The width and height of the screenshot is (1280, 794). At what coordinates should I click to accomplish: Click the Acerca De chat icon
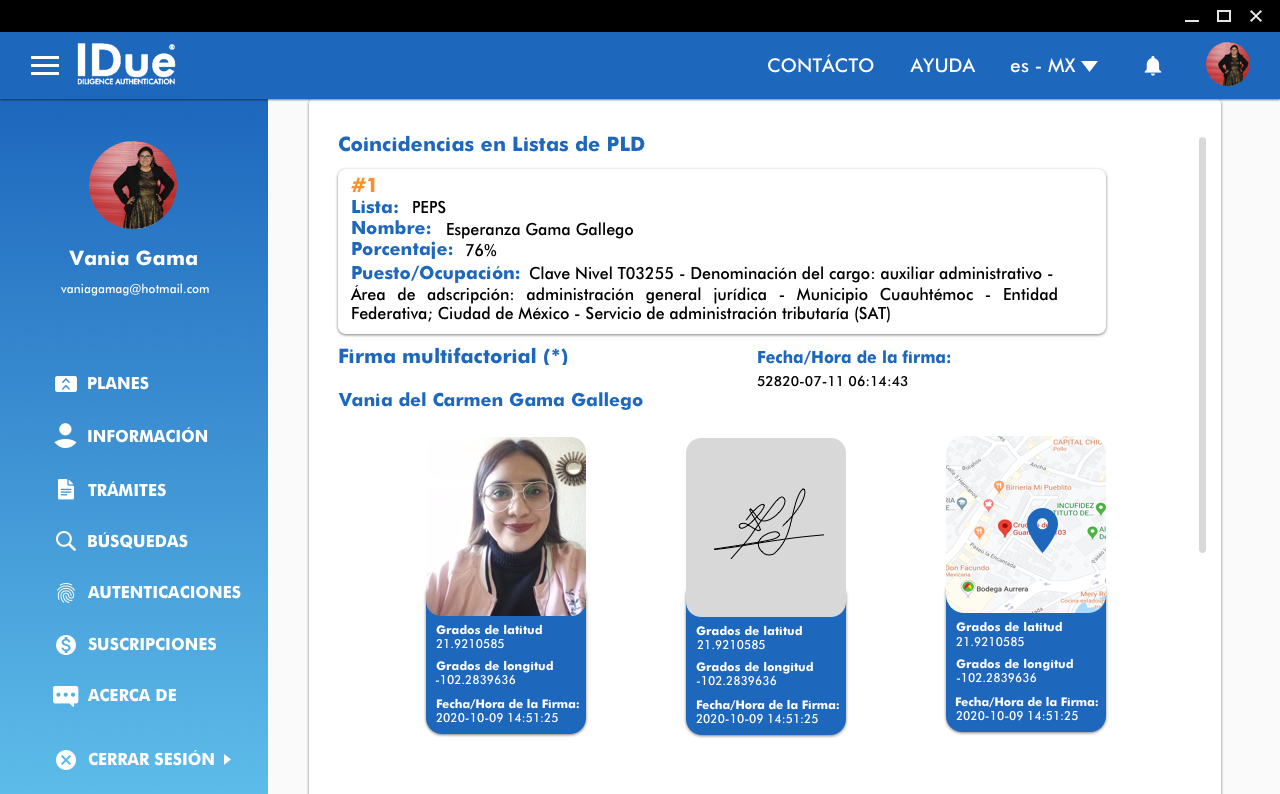click(66, 696)
